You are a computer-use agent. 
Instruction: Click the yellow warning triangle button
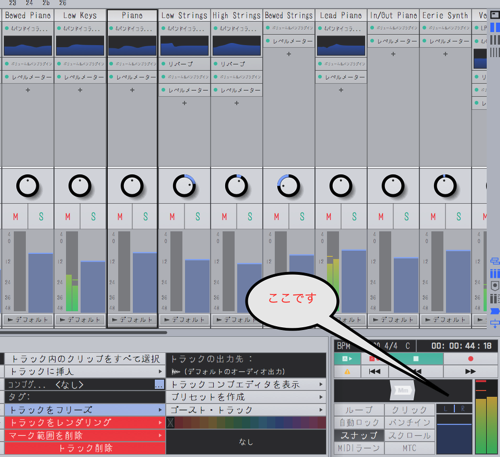pos(347,371)
